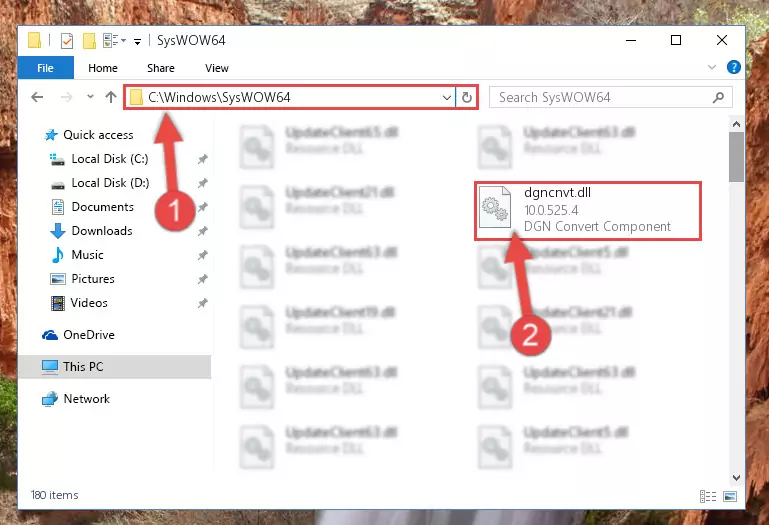Click the 180 items status text
The image size is (769, 525).
(x=54, y=495)
